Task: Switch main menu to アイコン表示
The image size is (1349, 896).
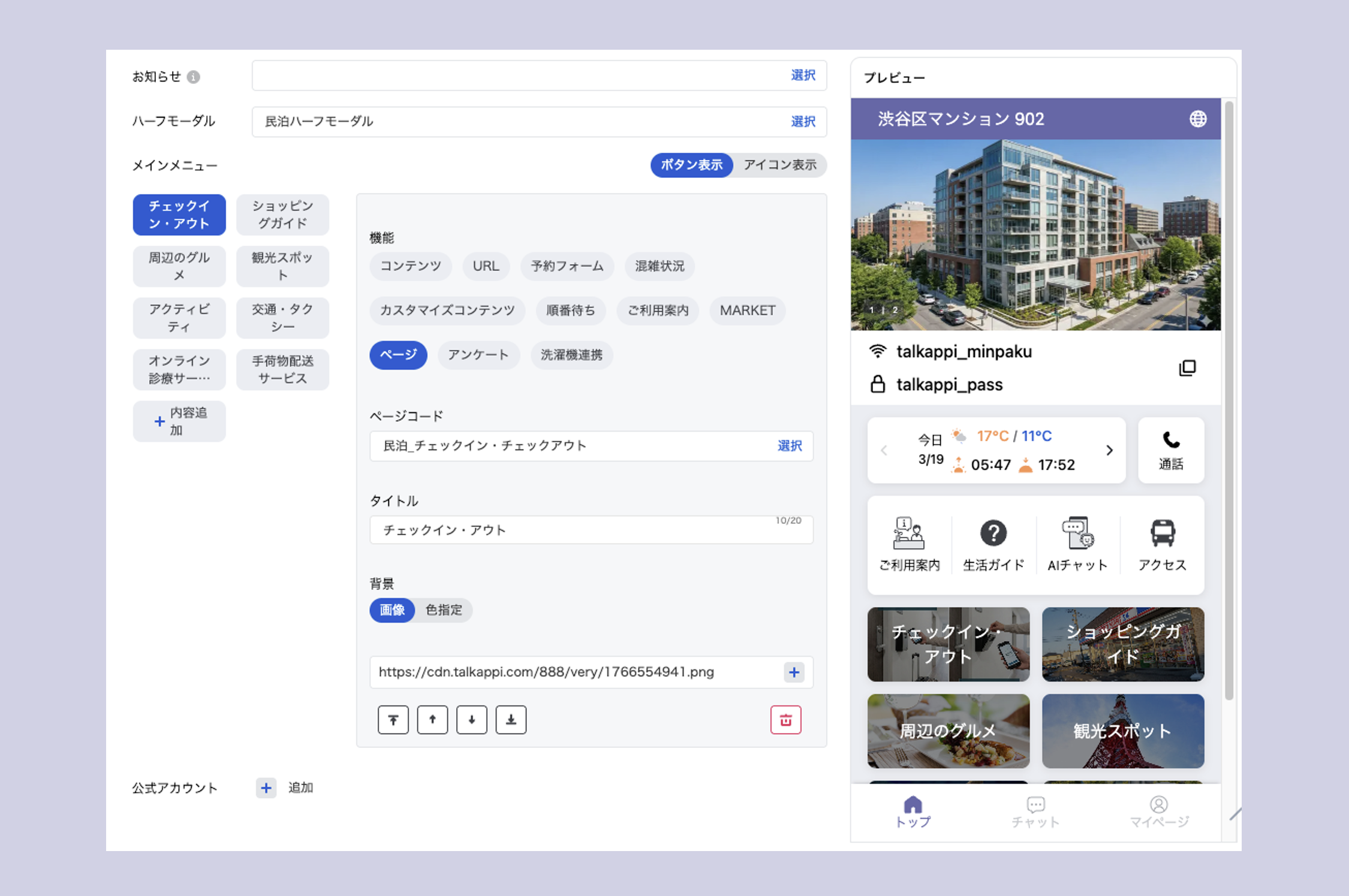Action: 779,165
